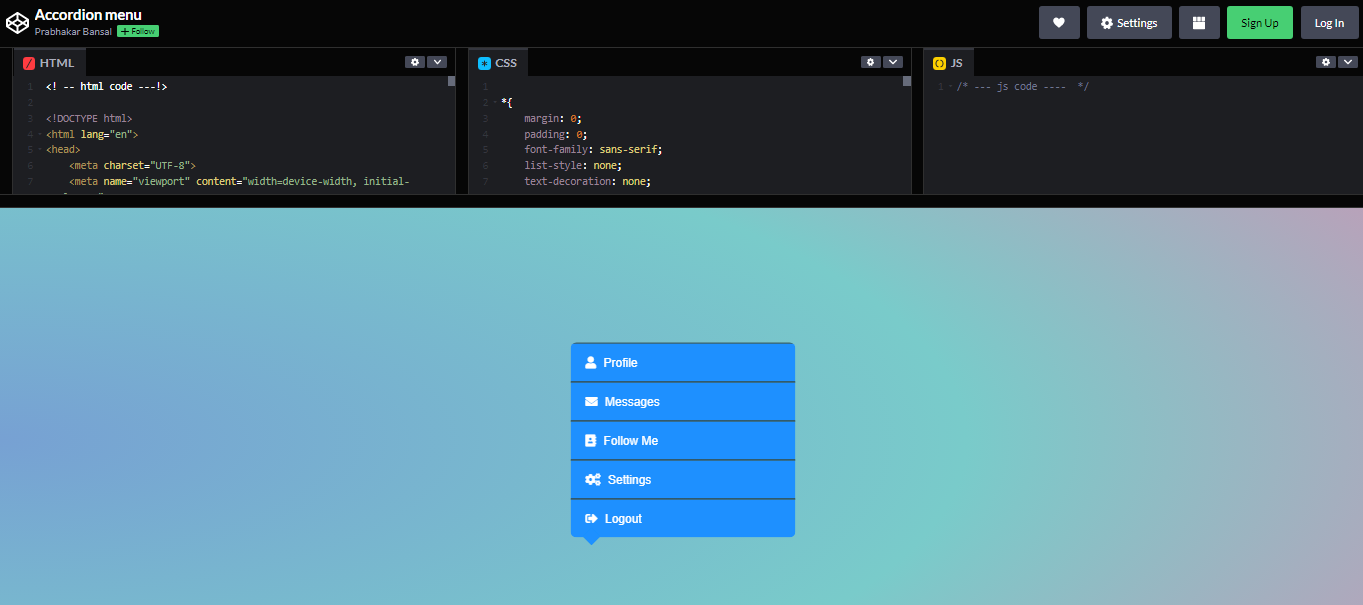Open the CSS panel gear settings icon
Screen dimensions: 1363x605
[x=870, y=61]
